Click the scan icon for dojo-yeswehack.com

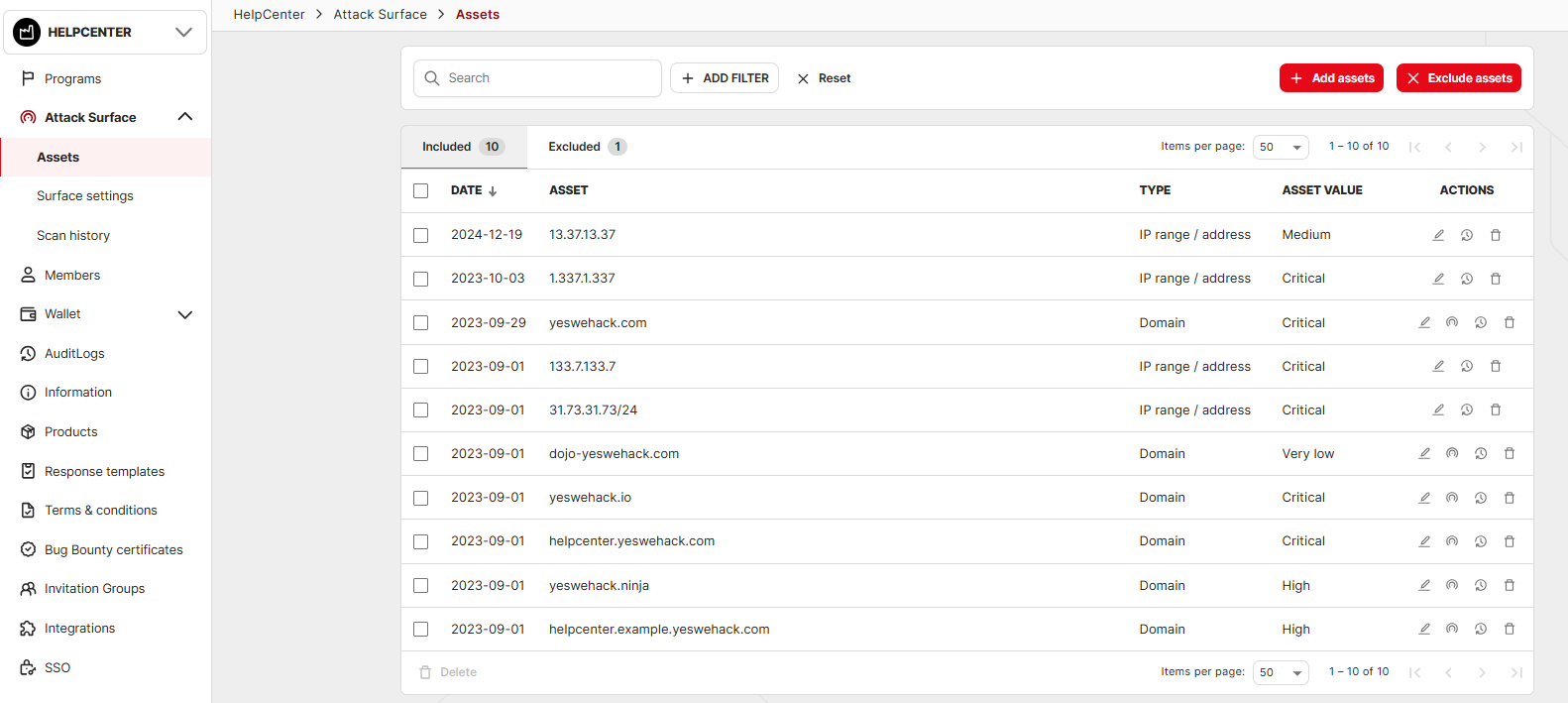point(1452,453)
